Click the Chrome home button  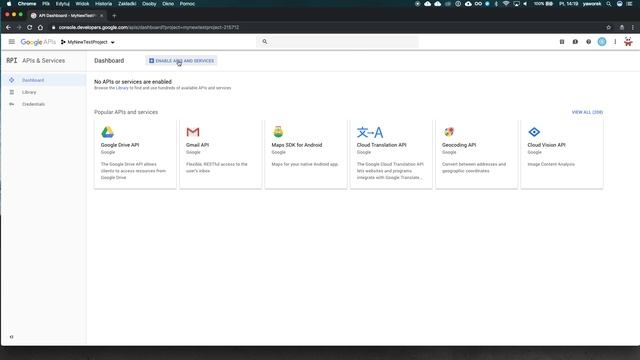40,27
